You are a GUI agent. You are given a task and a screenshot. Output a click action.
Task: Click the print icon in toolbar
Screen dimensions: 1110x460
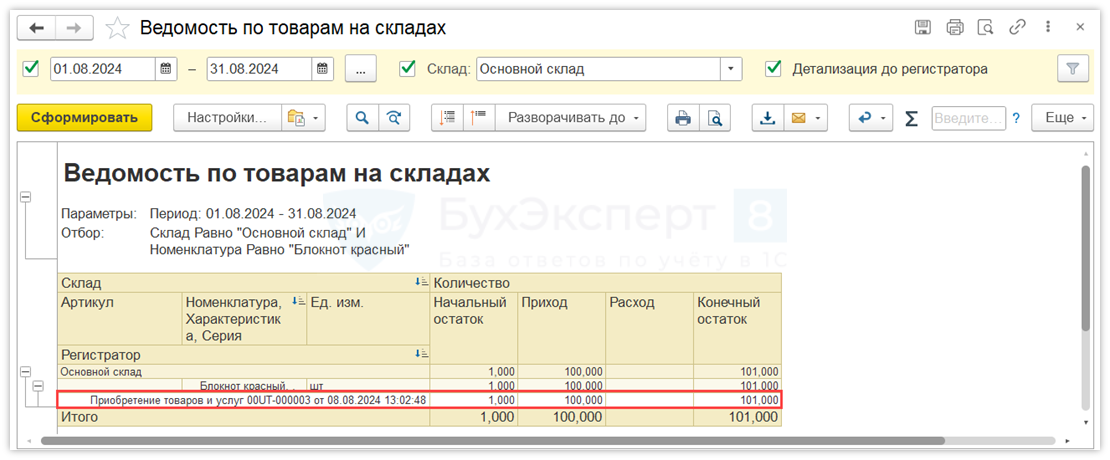coord(683,118)
